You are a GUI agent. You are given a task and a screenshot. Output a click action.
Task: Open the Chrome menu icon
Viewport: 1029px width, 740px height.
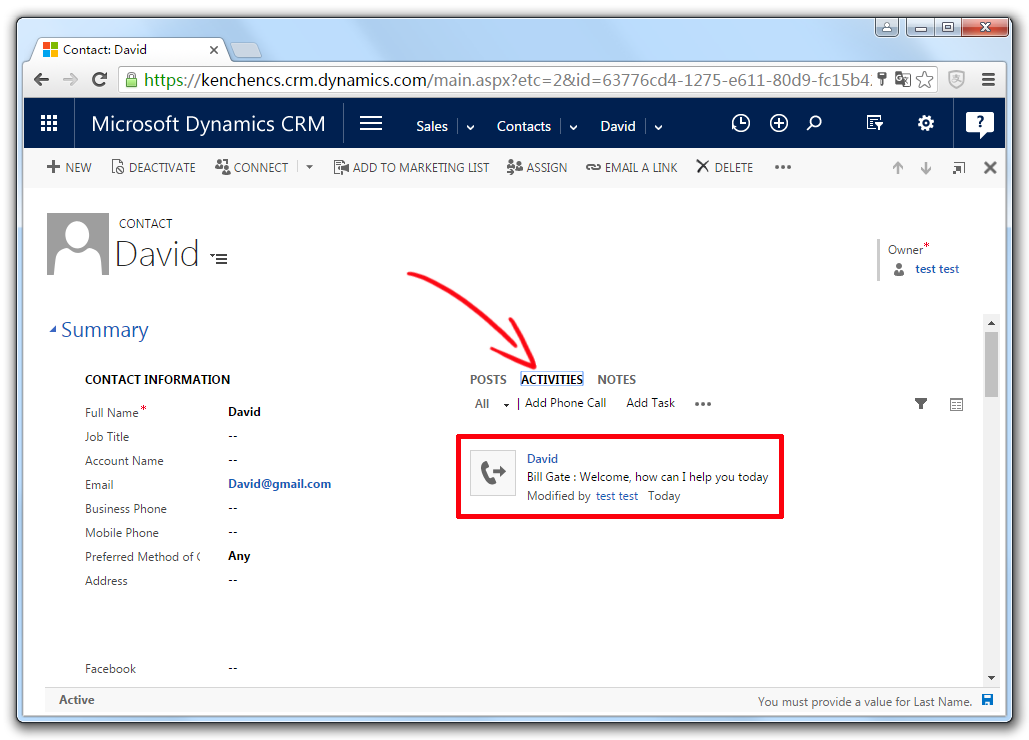coord(988,80)
